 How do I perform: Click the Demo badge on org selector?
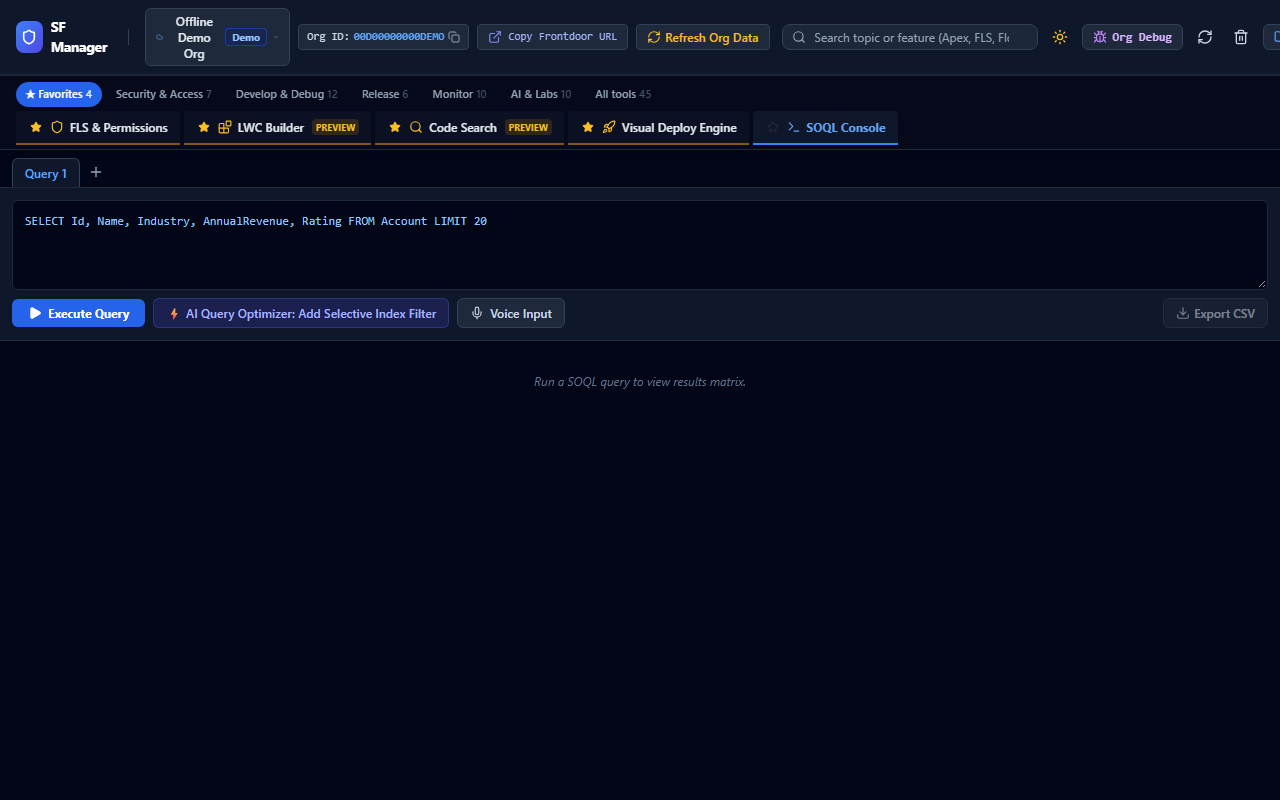click(246, 37)
